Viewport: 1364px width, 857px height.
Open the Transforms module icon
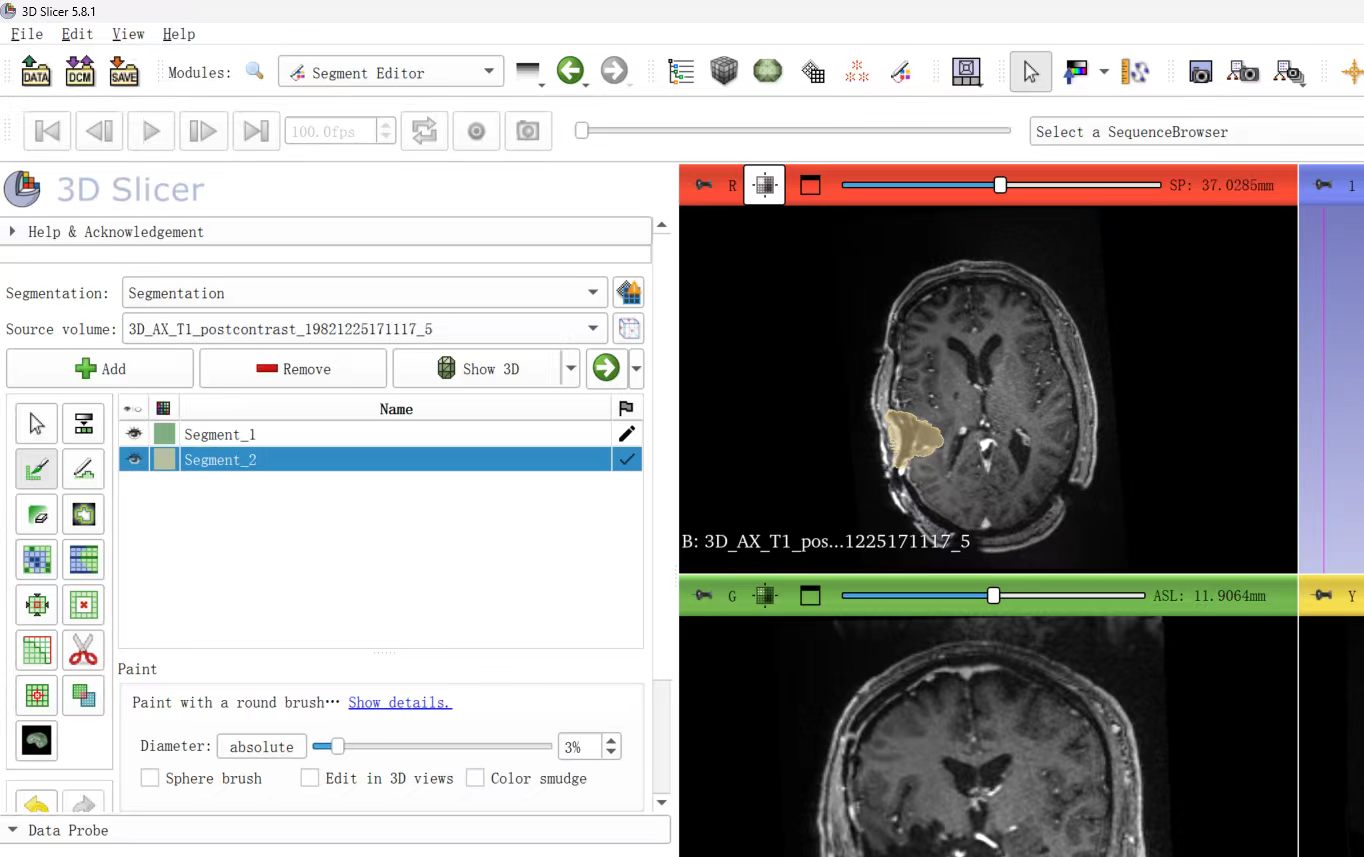pos(813,72)
